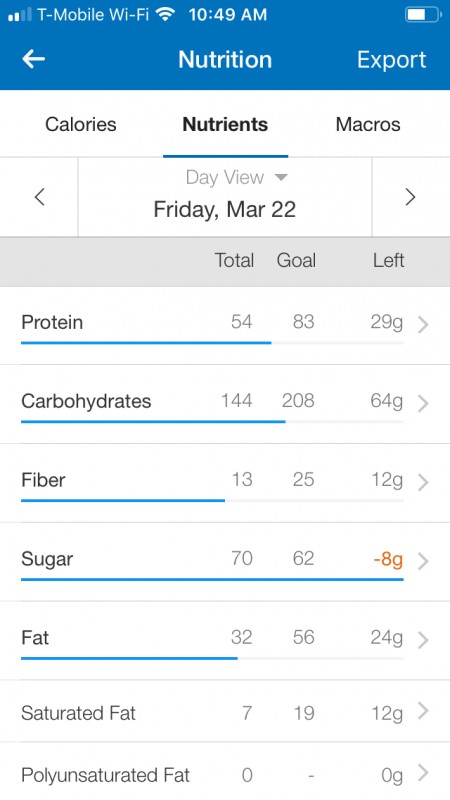Go to next day with right chevron
The width and height of the screenshot is (450, 800).
tap(410, 197)
